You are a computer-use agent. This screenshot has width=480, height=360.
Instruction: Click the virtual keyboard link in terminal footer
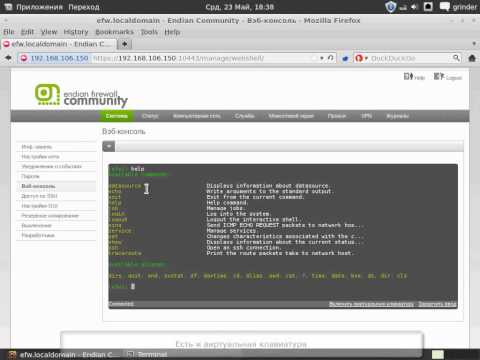371,304
